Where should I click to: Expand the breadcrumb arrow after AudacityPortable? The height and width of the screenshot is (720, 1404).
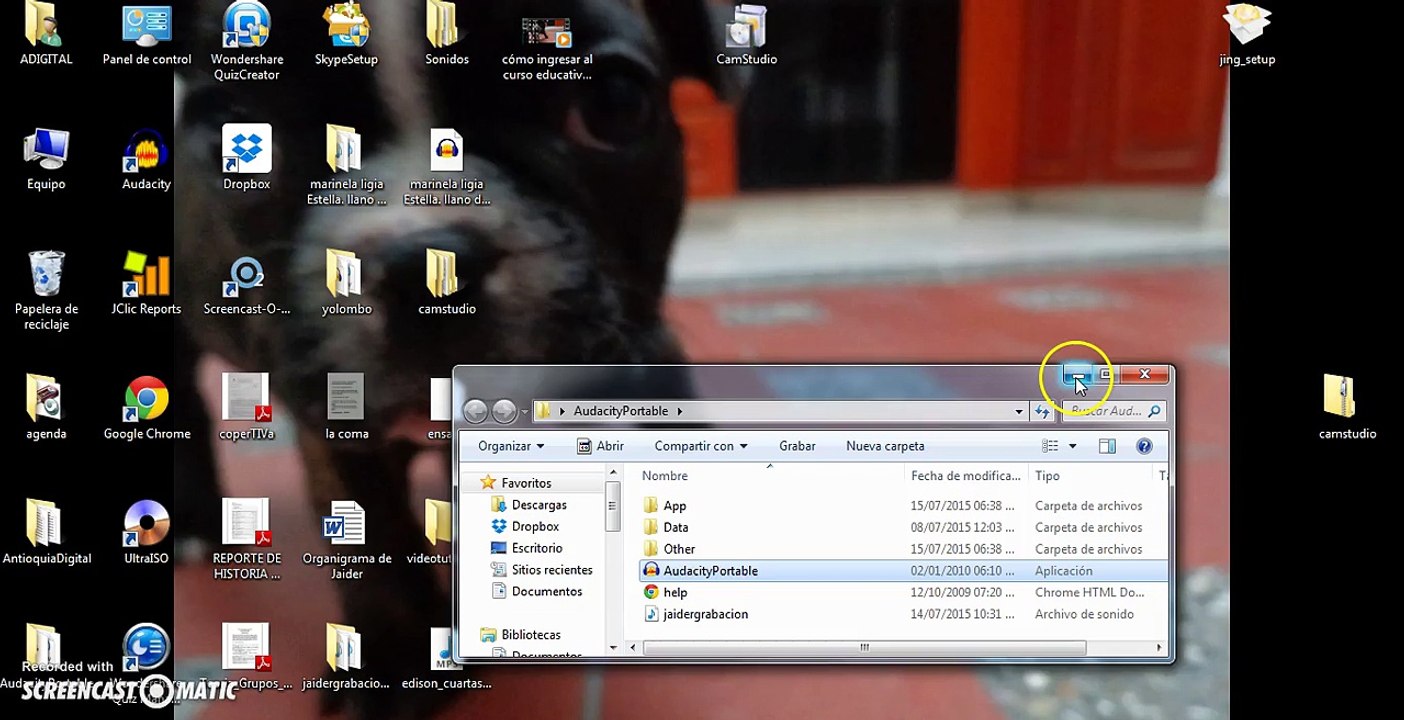pos(680,411)
